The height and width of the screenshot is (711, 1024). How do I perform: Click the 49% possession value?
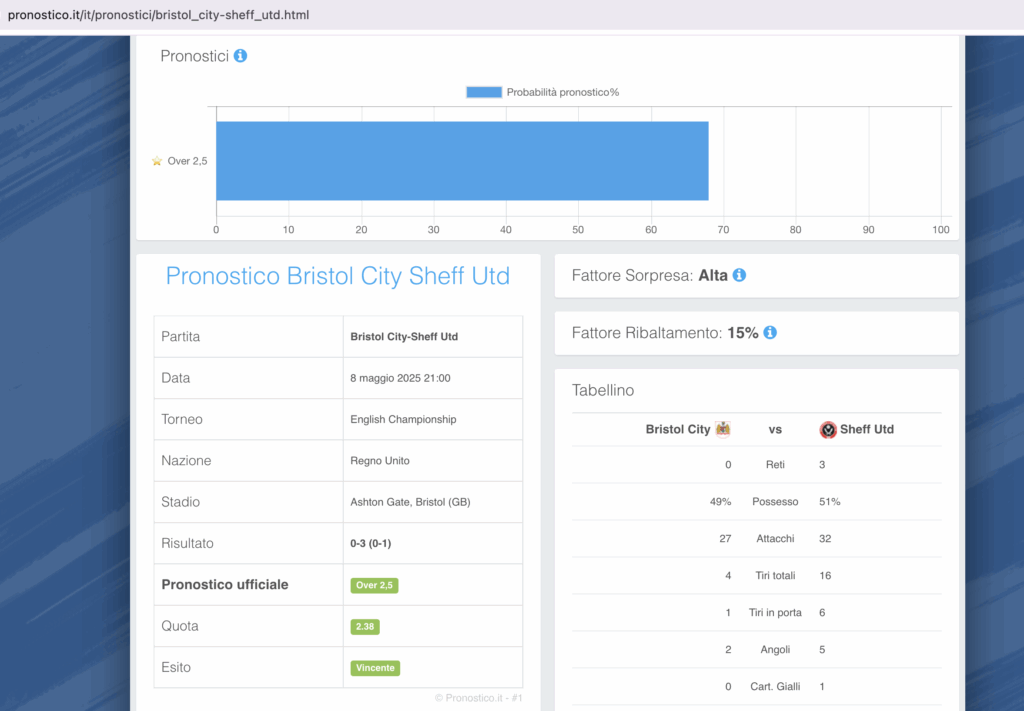tap(720, 502)
